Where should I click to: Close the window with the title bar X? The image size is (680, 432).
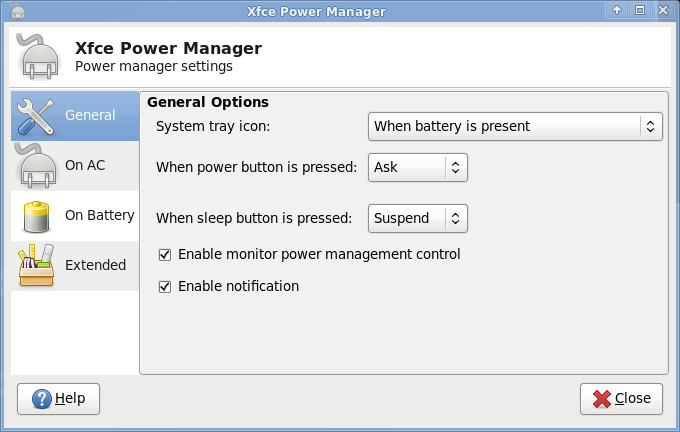[663, 10]
